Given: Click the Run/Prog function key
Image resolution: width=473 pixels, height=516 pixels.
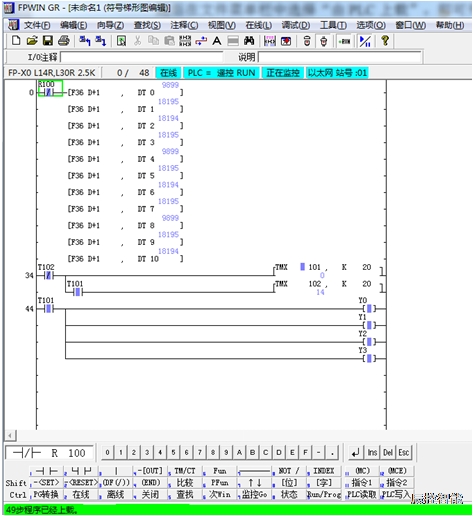Looking at the screenshot, I should coord(324,494).
